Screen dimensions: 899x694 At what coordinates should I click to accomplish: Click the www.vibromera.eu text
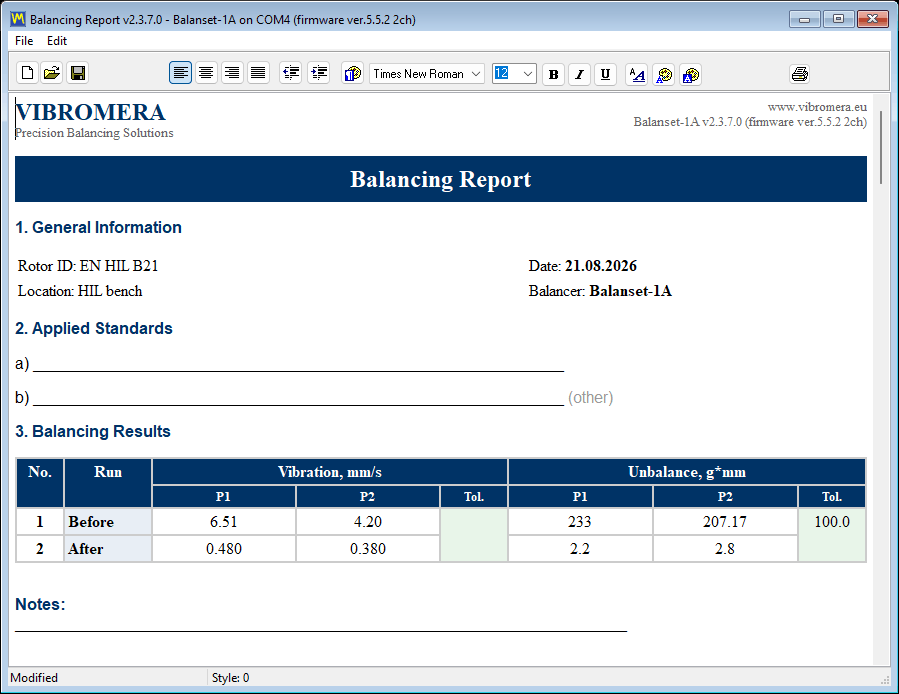tap(817, 107)
